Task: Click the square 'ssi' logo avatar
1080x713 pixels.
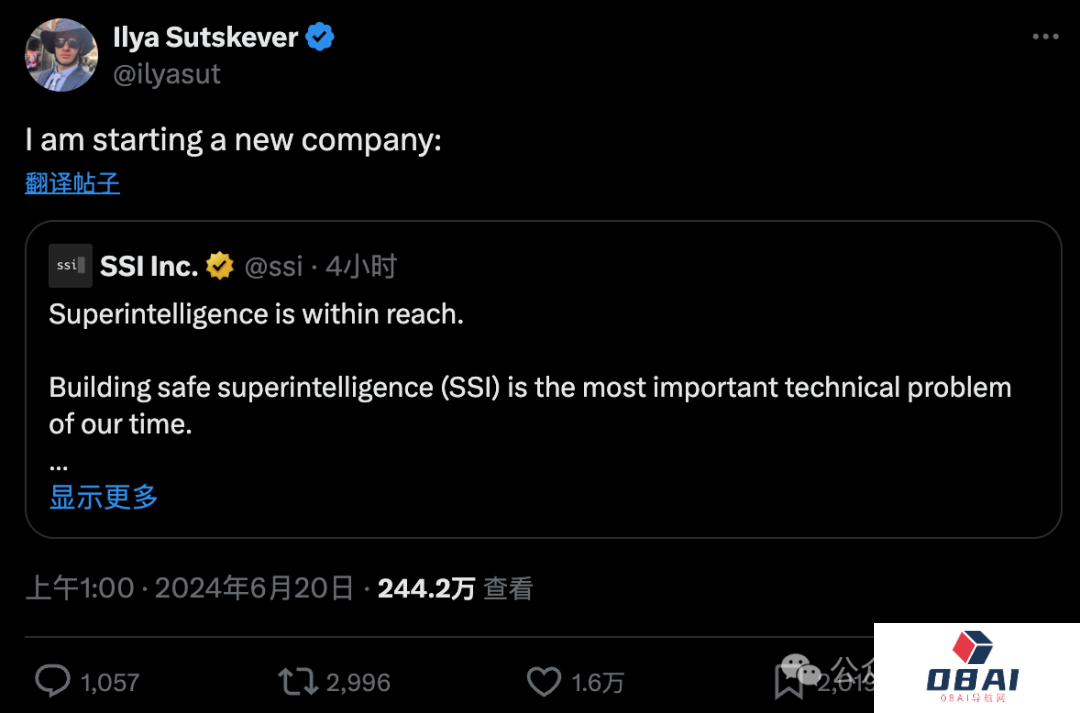Action: [x=69, y=265]
